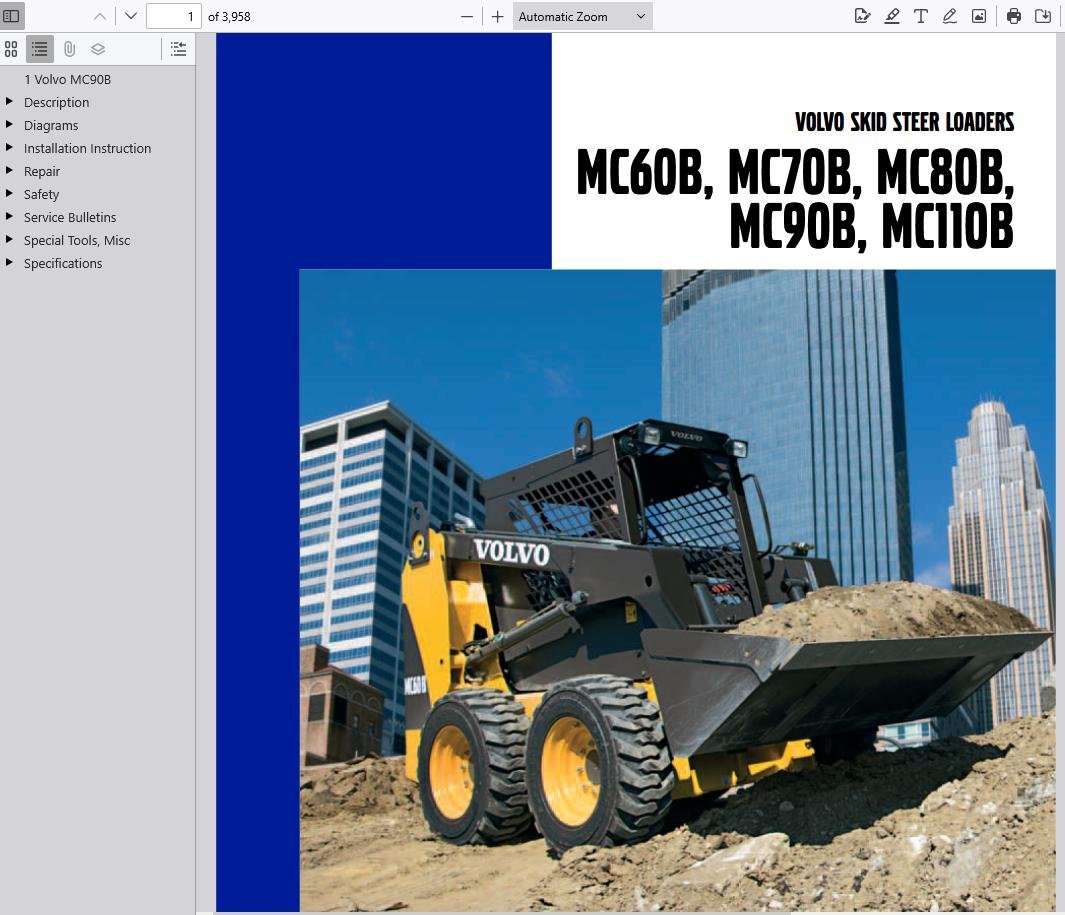Open the 1 Volvo MC90B bookmark
Screen dimensions: 1065x915
[x=67, y=79]
